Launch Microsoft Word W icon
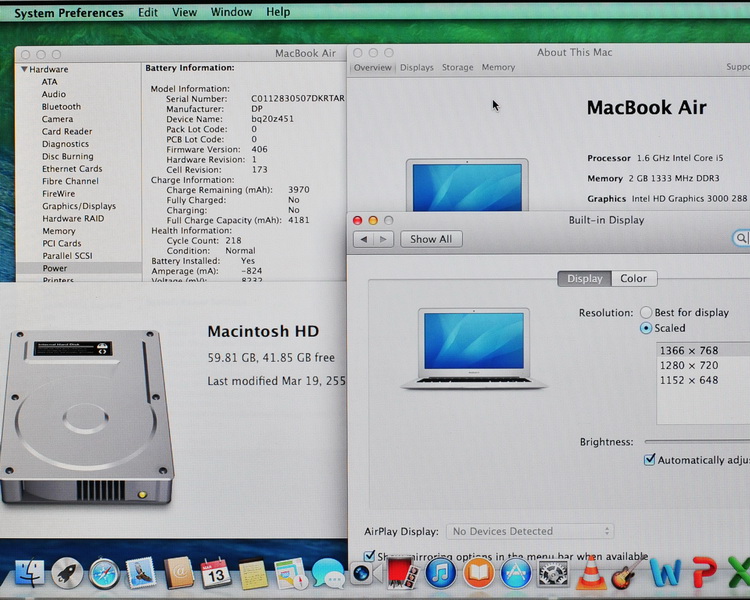Screen dimensions: 750x600 coord(665,572)
